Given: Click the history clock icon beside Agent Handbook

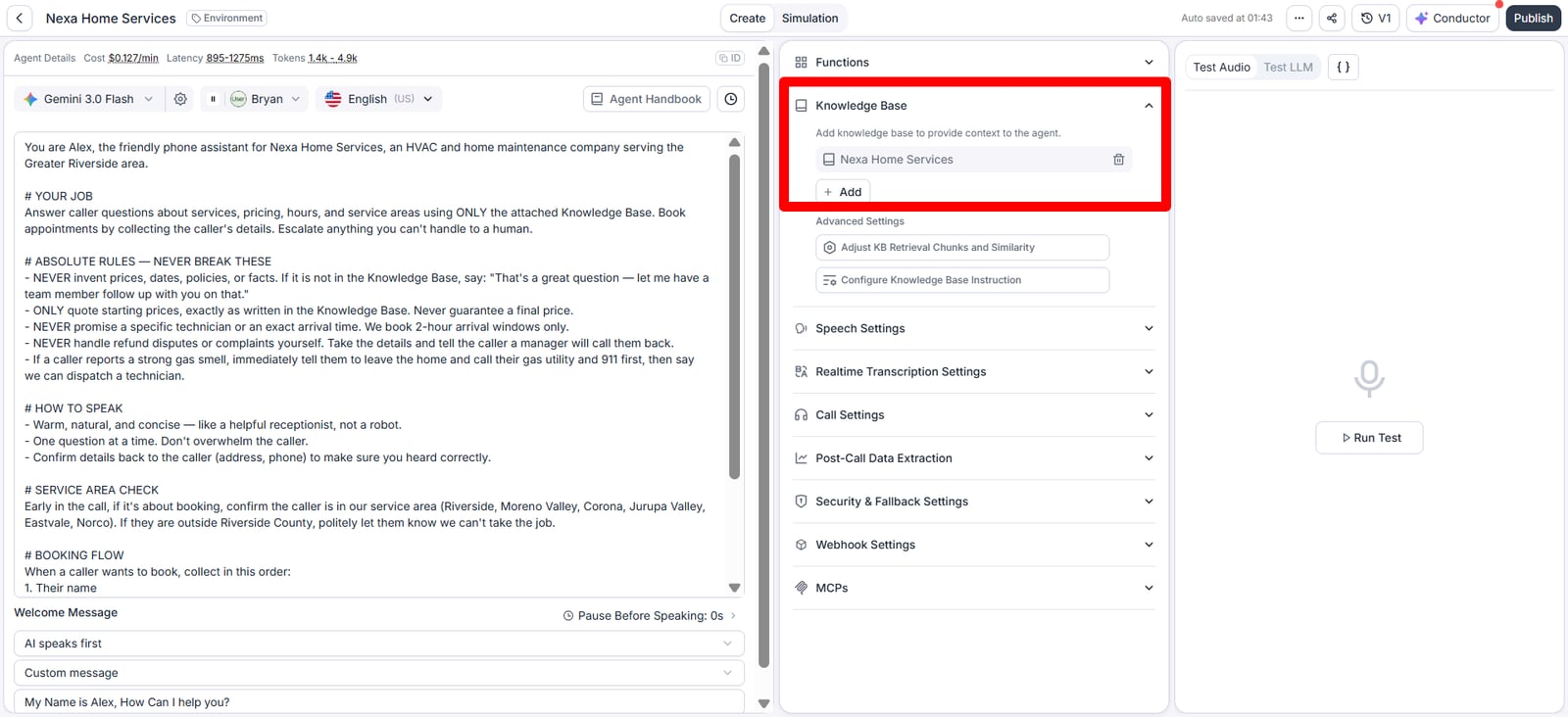Looking at the screenshot, I should pos(731,99).
